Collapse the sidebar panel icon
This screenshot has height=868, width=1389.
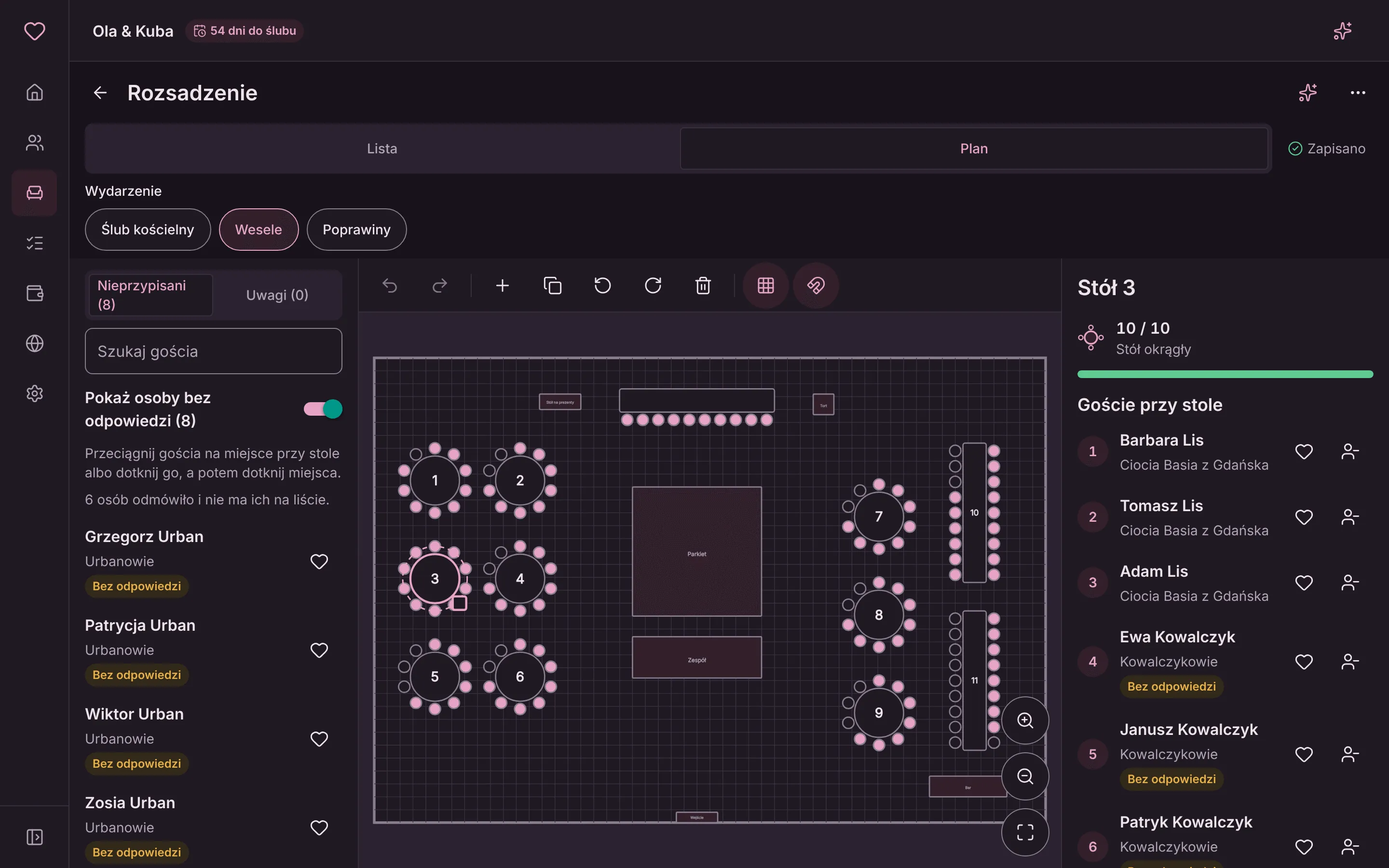tap(34, 837)
